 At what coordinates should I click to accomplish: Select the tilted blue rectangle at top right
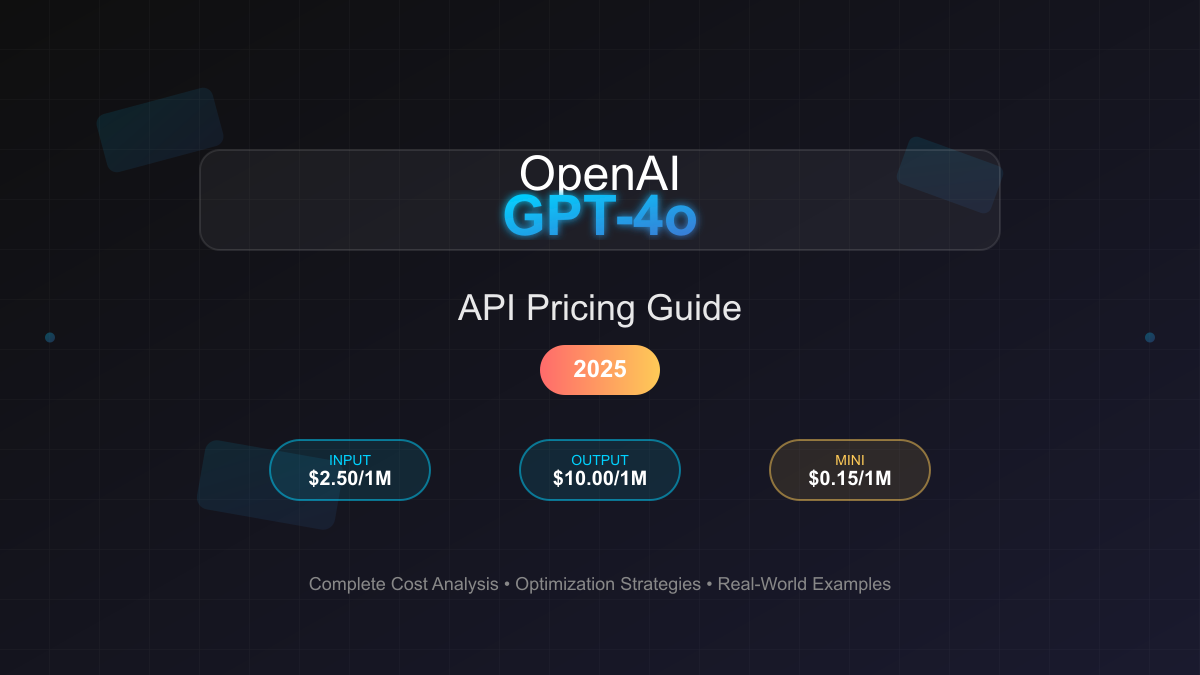tap(948, 175)
